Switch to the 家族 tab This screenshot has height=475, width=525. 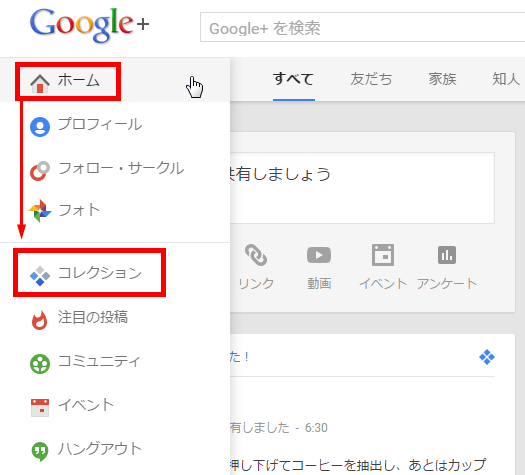(x=442, y=79)
